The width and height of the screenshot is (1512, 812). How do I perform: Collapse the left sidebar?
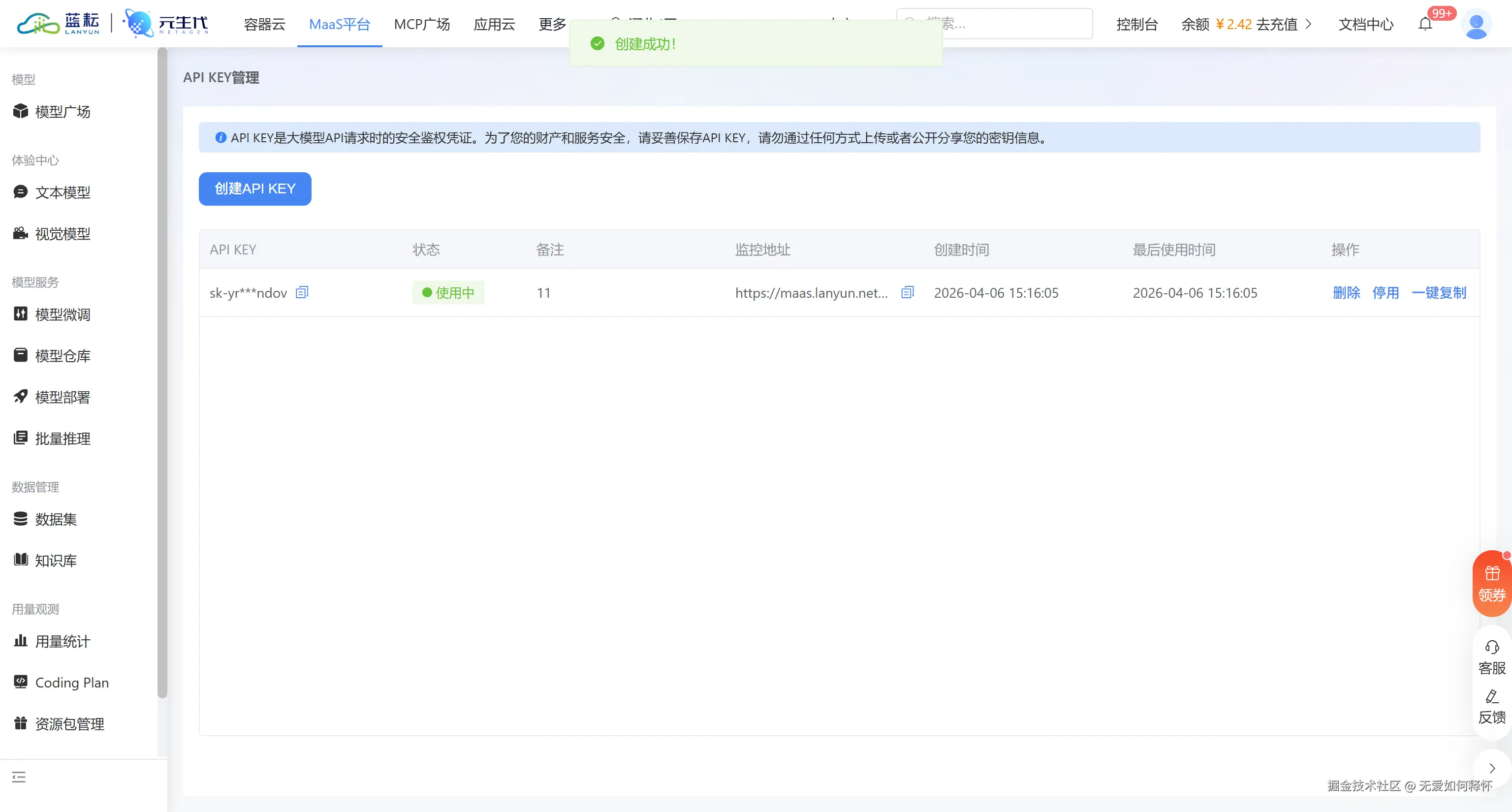18,776
